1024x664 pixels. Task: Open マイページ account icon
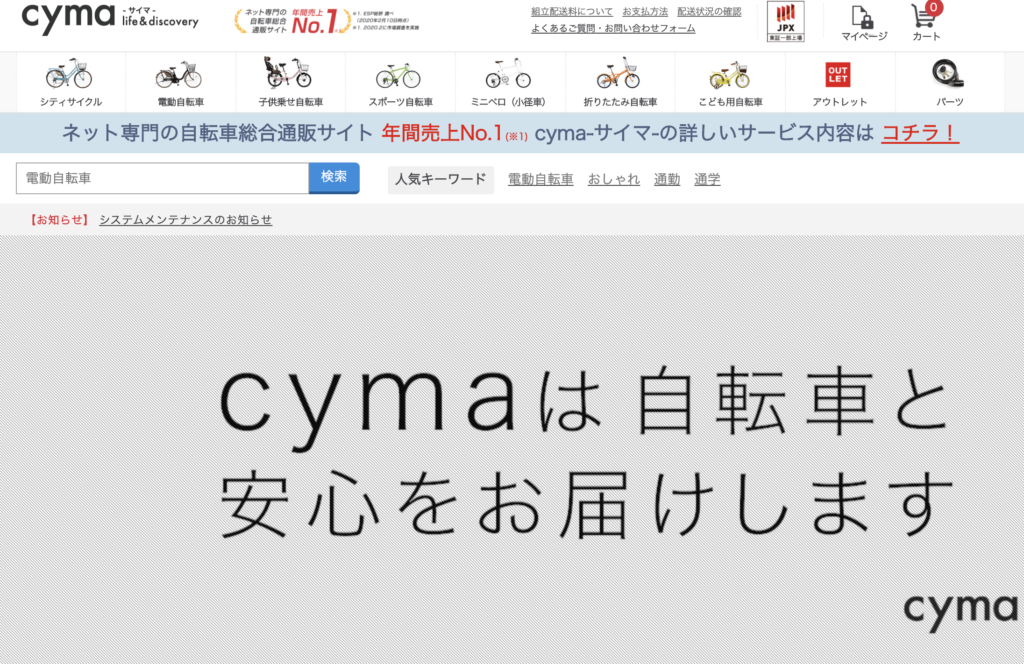tap(863, 23)
